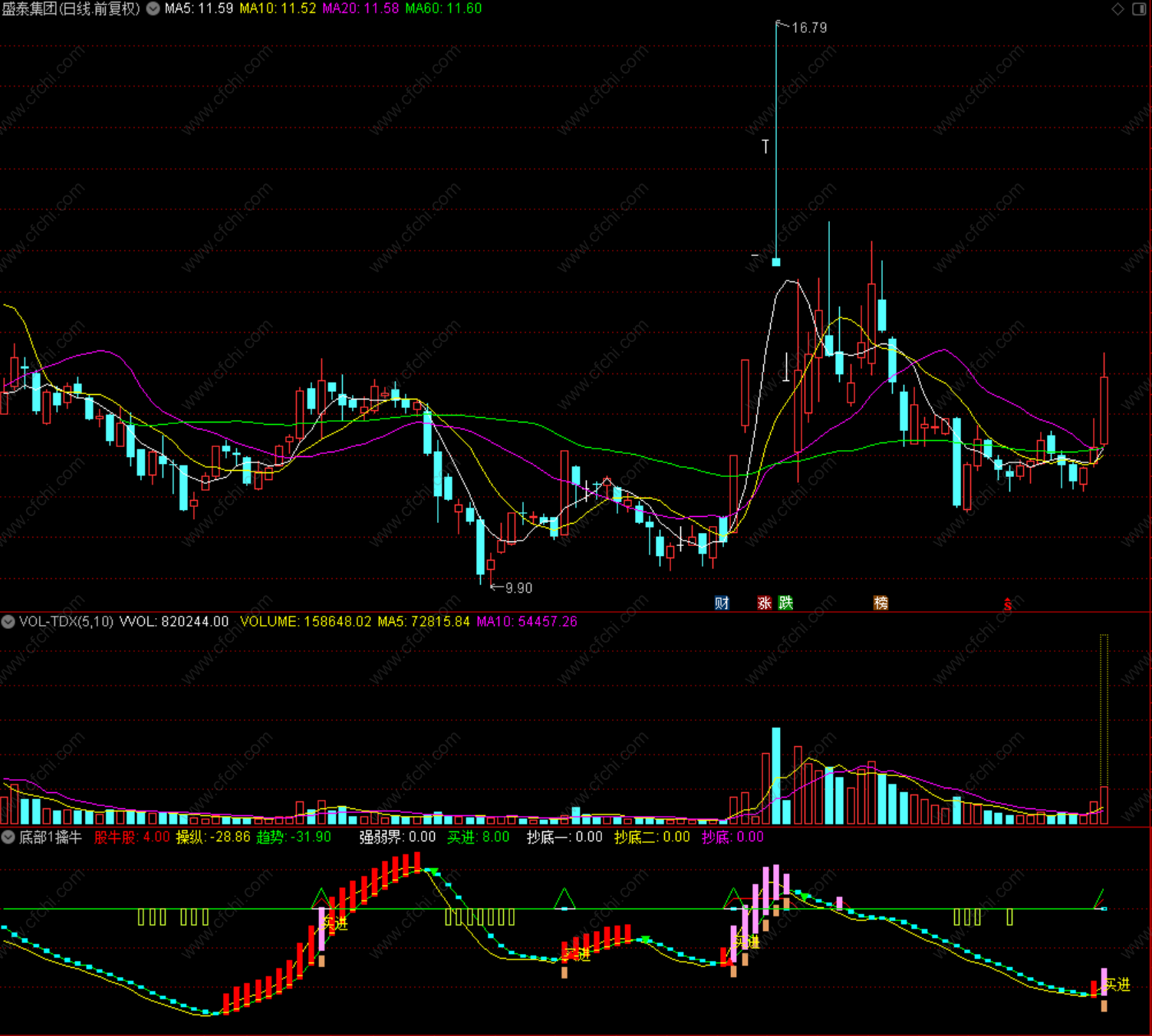Expand the VOL-TDX indicator dropdown arrow

(x=8, y=621)
